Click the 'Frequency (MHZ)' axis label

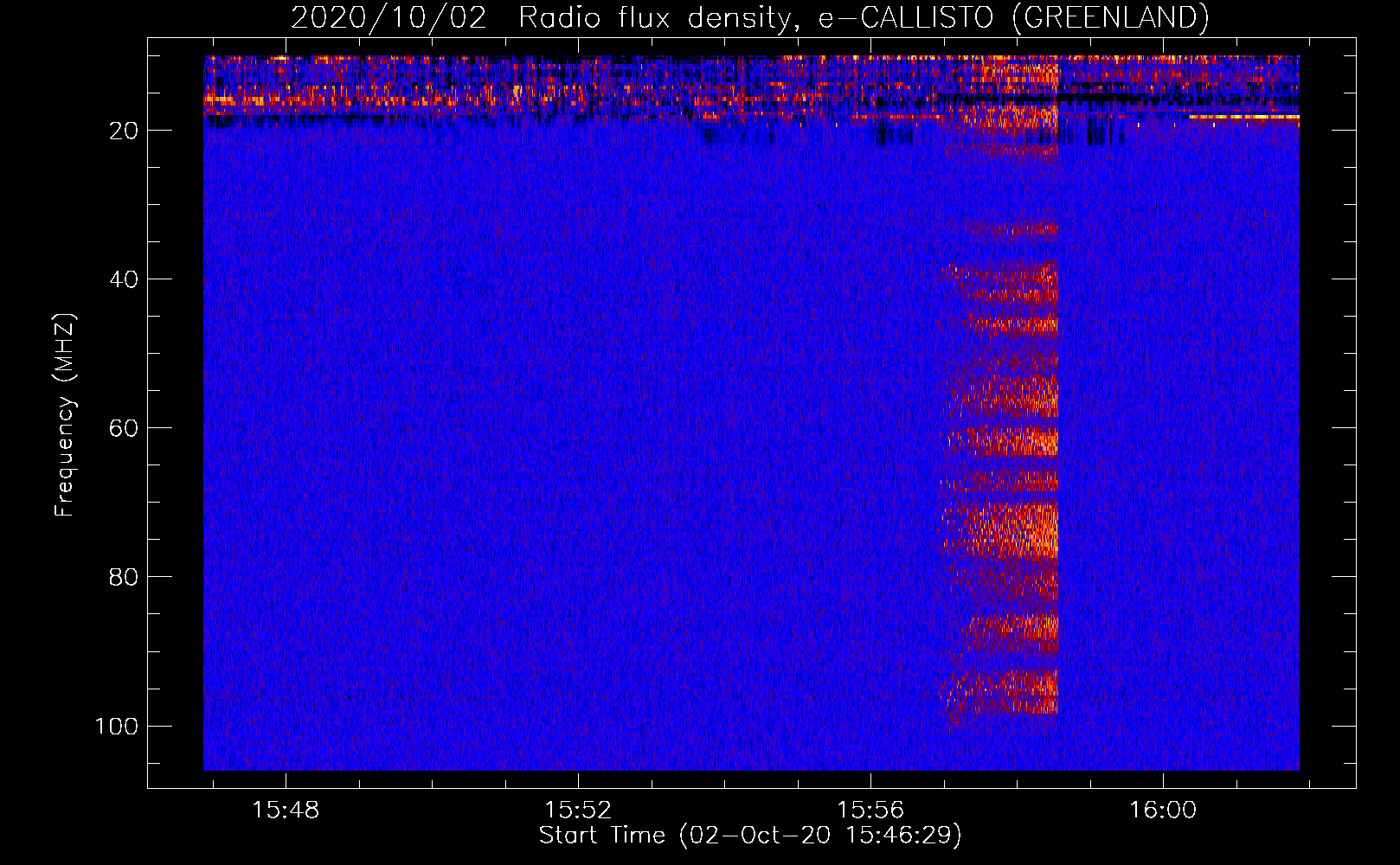click(65, 415)
